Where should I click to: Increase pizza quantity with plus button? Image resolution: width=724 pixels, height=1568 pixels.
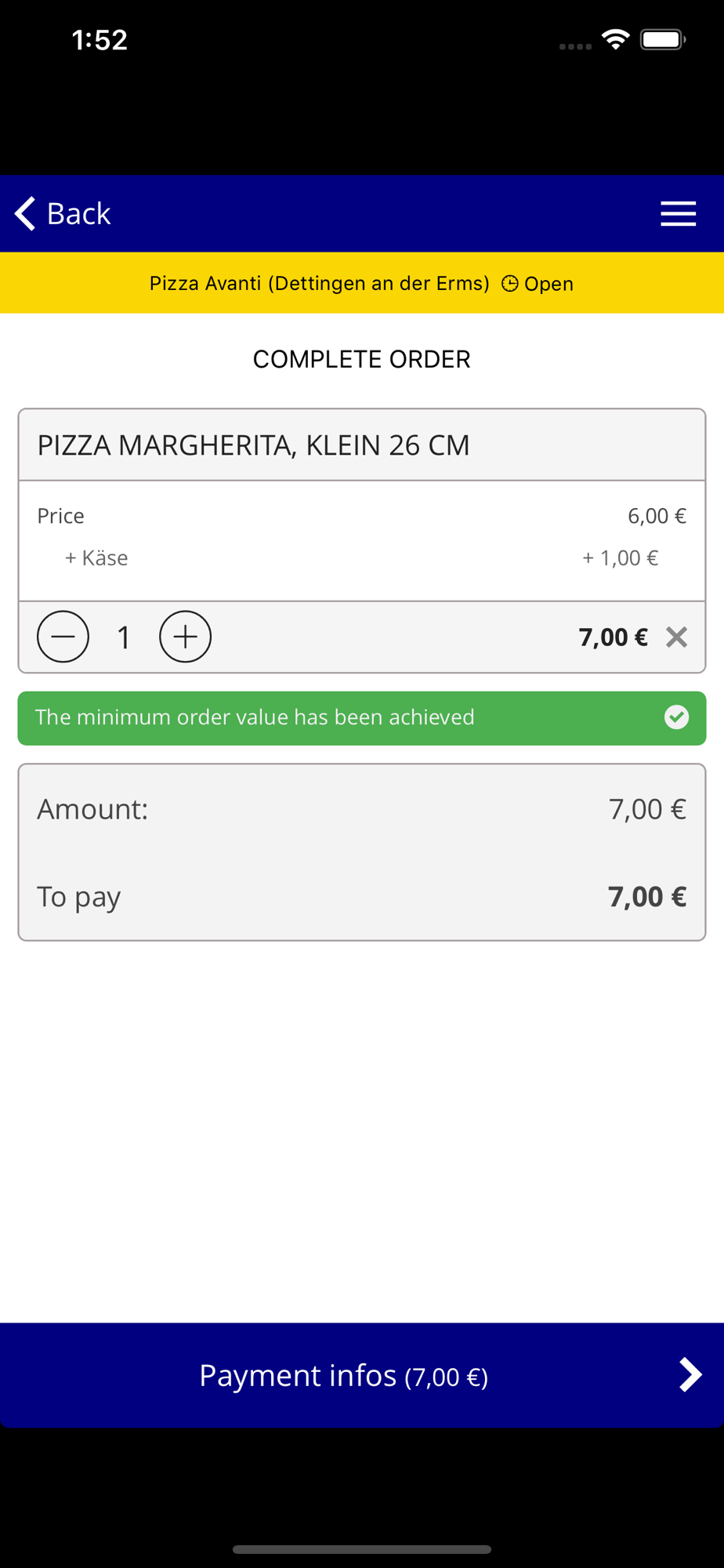[x=185, y=637]
